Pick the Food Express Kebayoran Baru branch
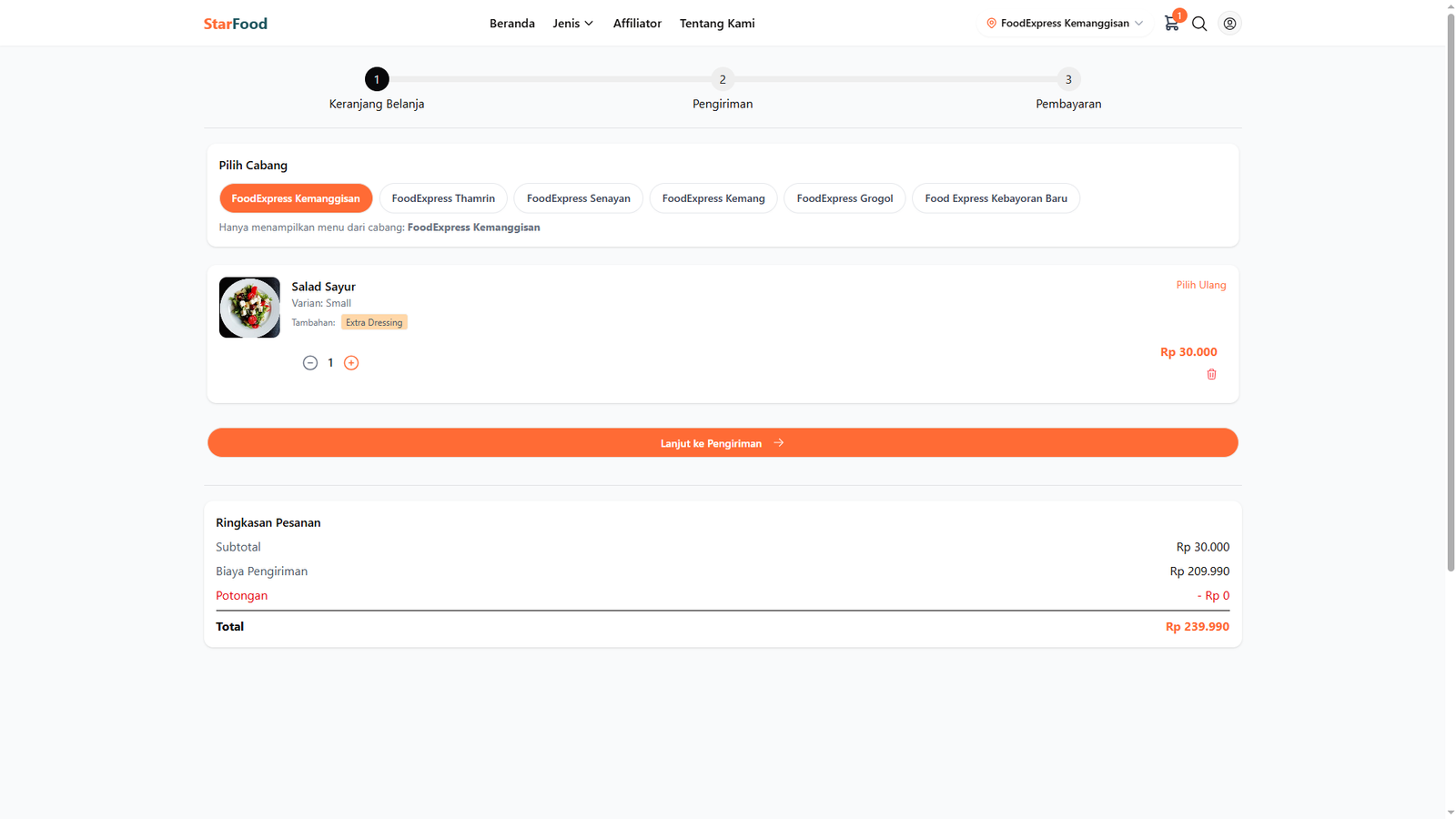 996,198
